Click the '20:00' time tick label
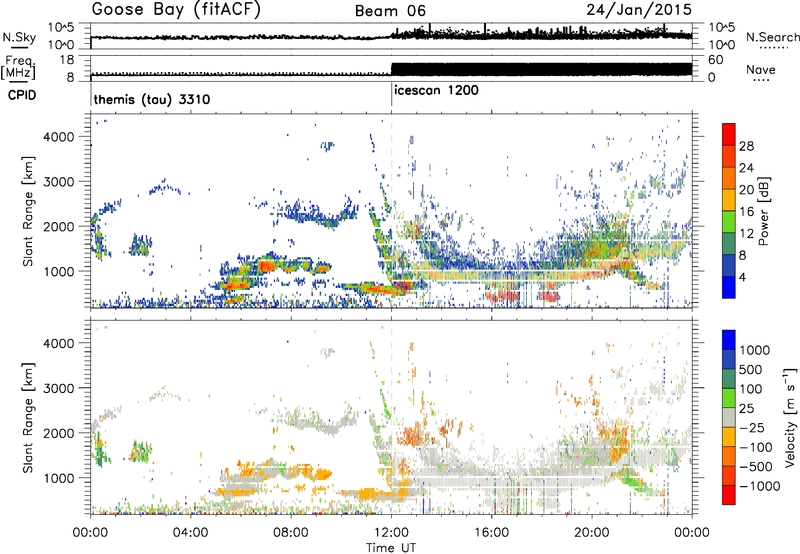Viewport: 800px width, 554px height. [592, 533]
